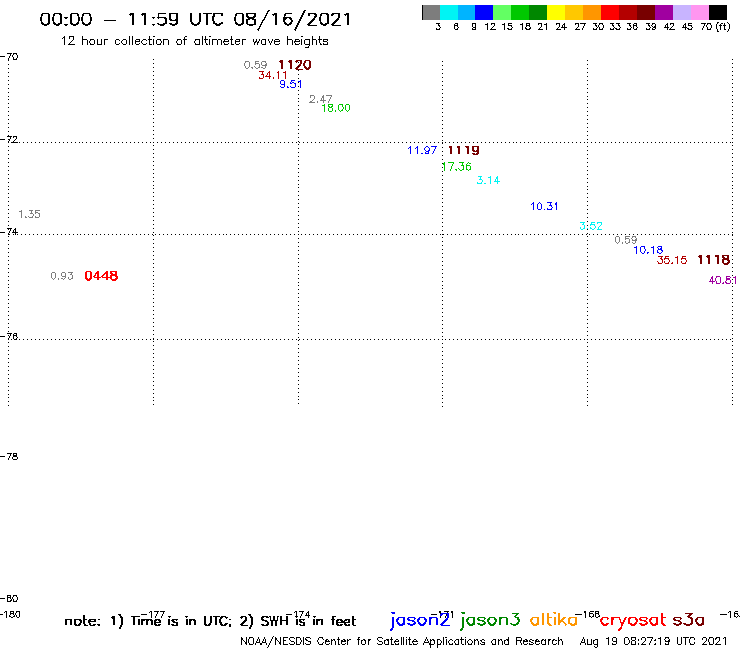Click the time stamp 1120
The width and height of the screenshot is (740, 650).
pos(294,65)
